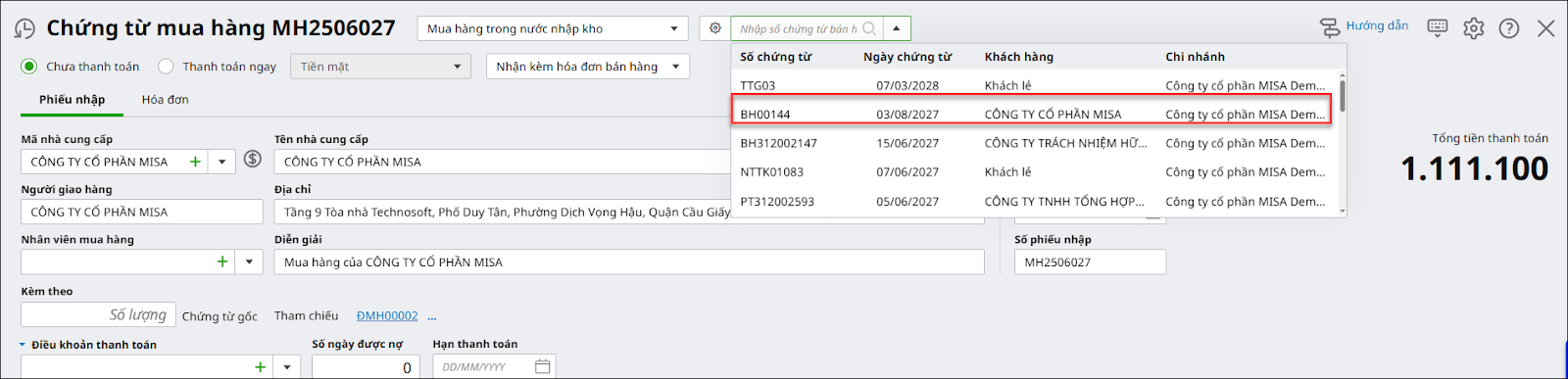Screen dimensions: 1568x379
Task: Click CÔNG TY TNHH TỔNG HỢP customer cell
Action: pyautogui.click(x=1064, y=202)
